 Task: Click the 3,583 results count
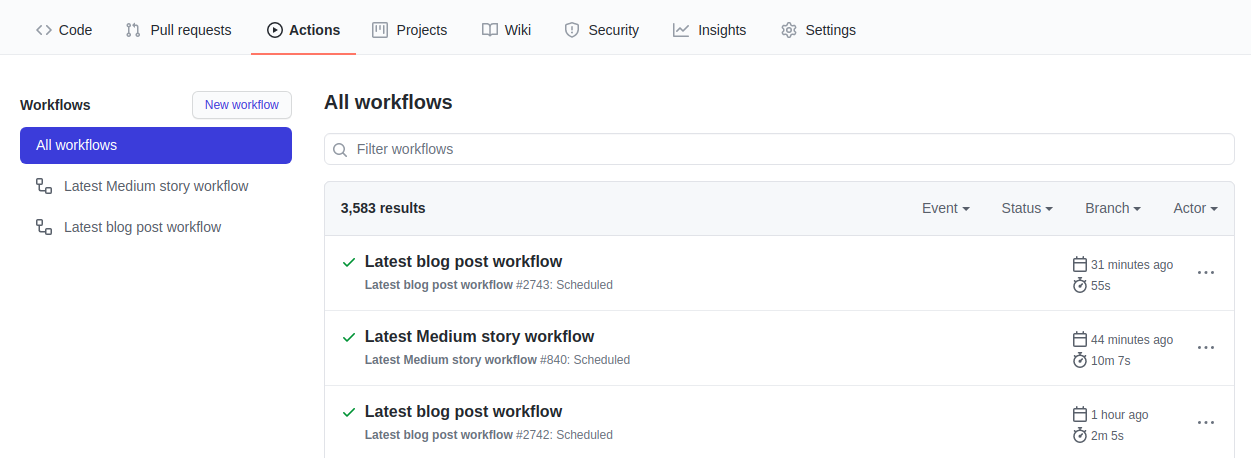click(383, 208)
